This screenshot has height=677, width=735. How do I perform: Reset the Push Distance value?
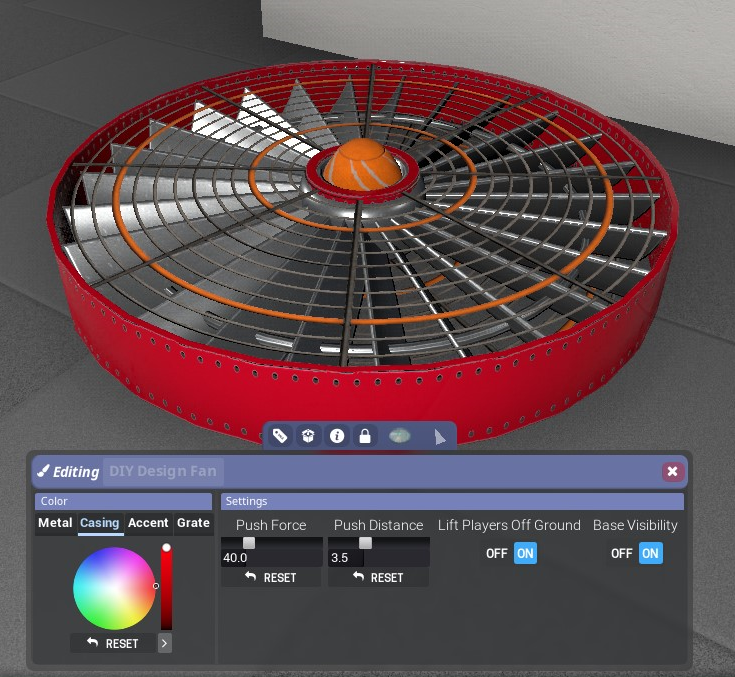(x=378, y=578)
